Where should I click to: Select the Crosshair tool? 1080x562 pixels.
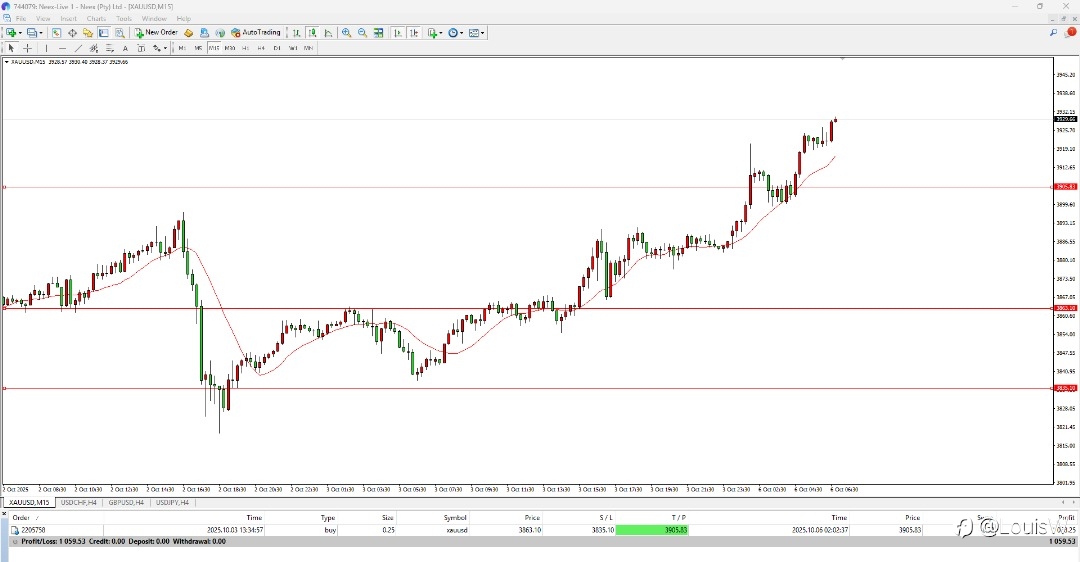click(x=28, y=48)
